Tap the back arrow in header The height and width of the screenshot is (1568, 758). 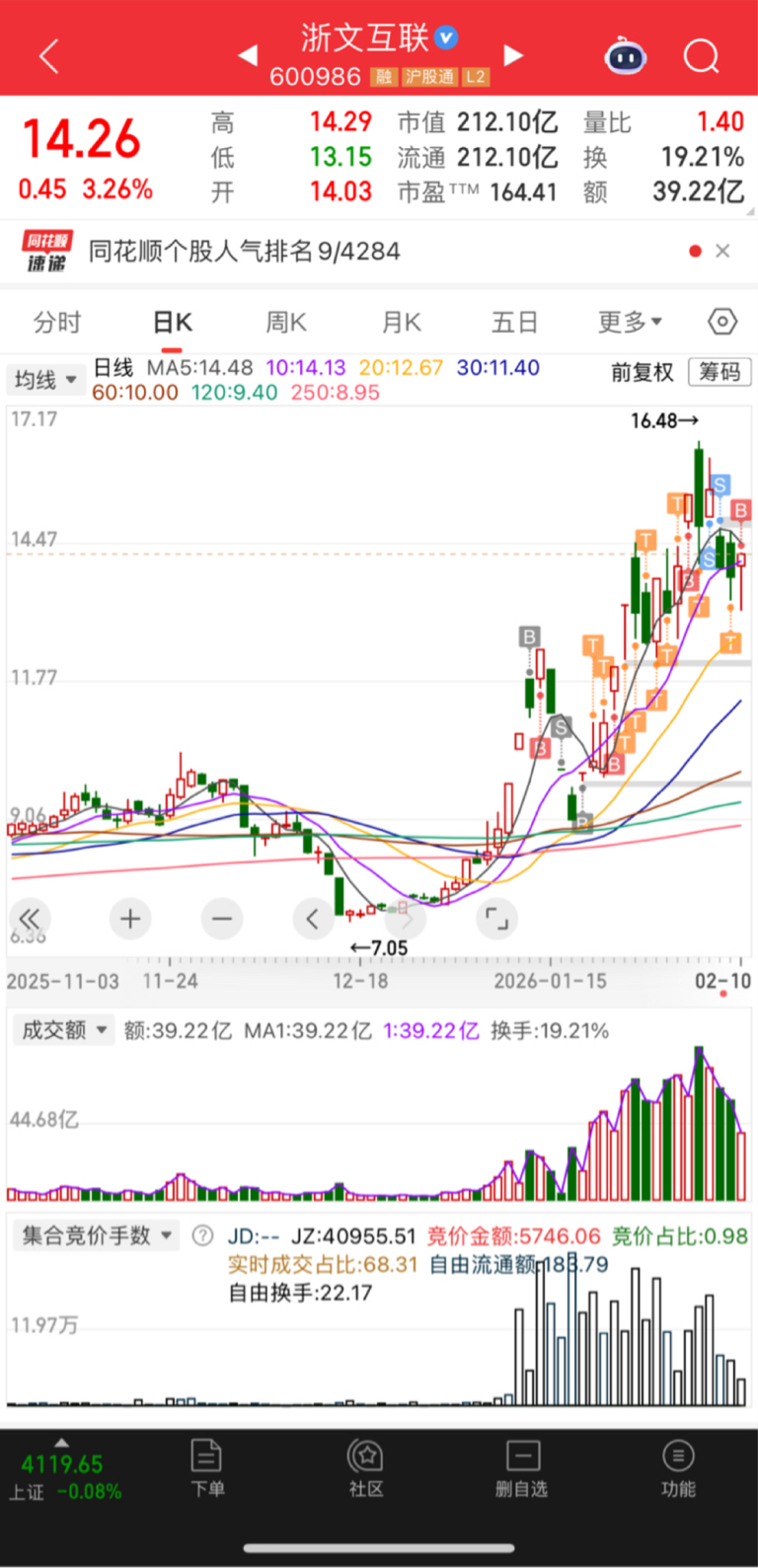click(x=49, y=56)
